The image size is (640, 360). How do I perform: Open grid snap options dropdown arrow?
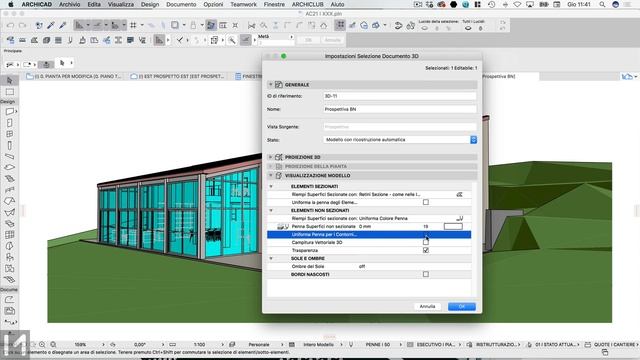(x=142, y=25)
